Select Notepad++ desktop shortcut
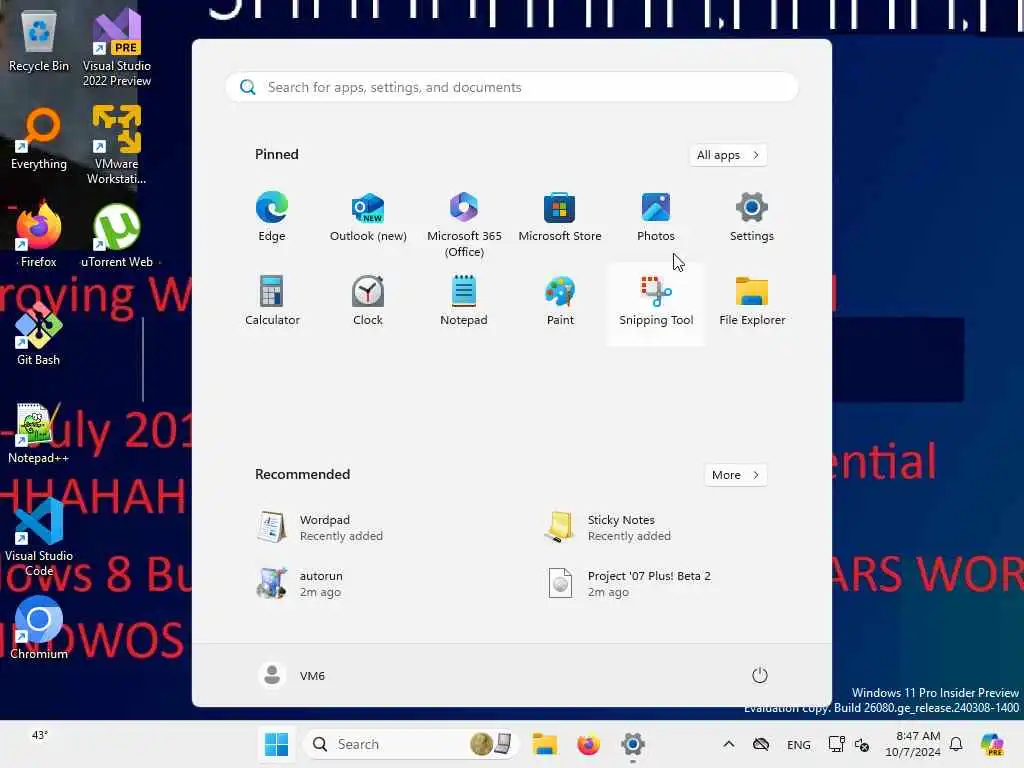1024x768 pixels. pos(39,432)
